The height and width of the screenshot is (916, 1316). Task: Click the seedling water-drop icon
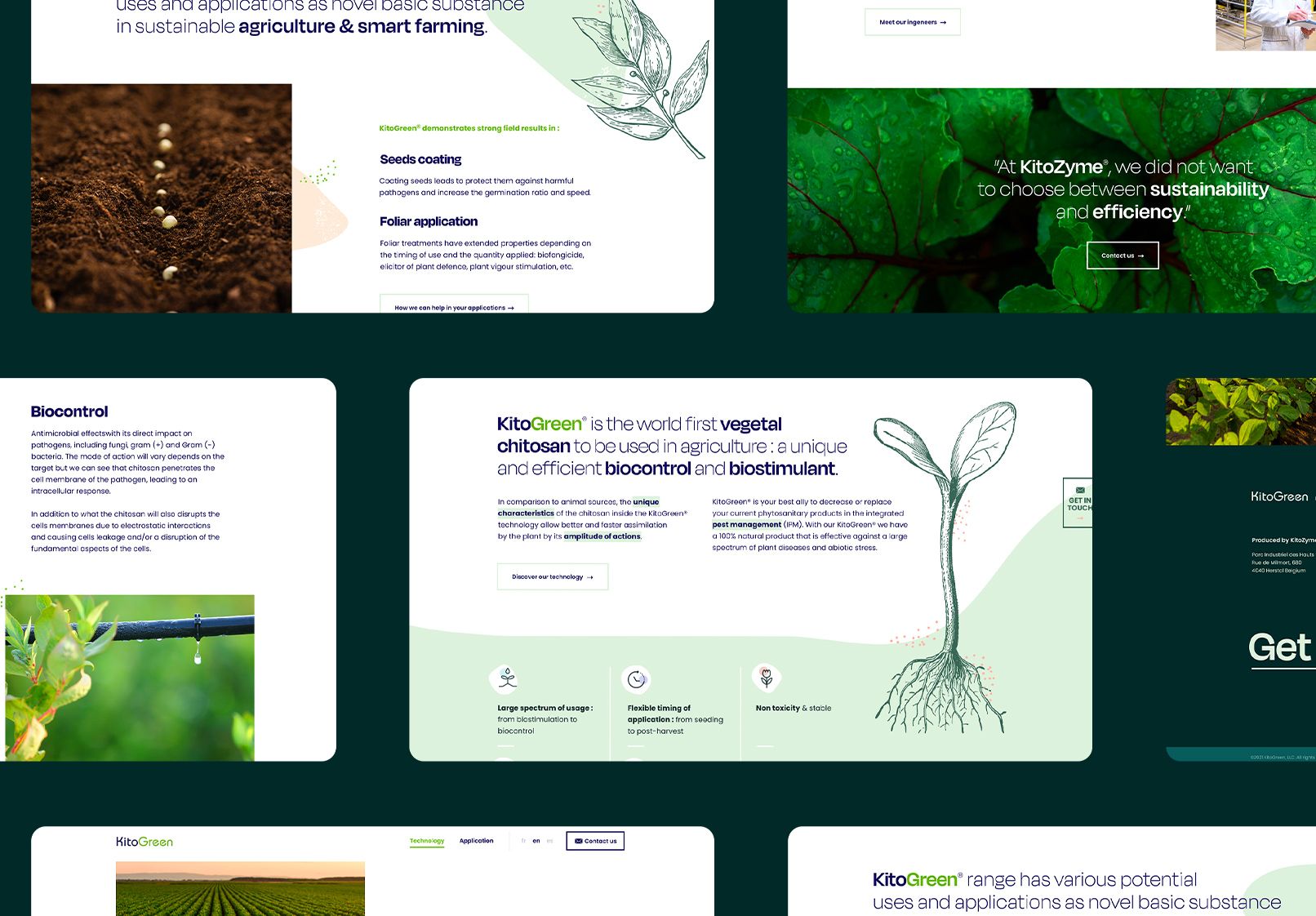click(x=507, y=678)
